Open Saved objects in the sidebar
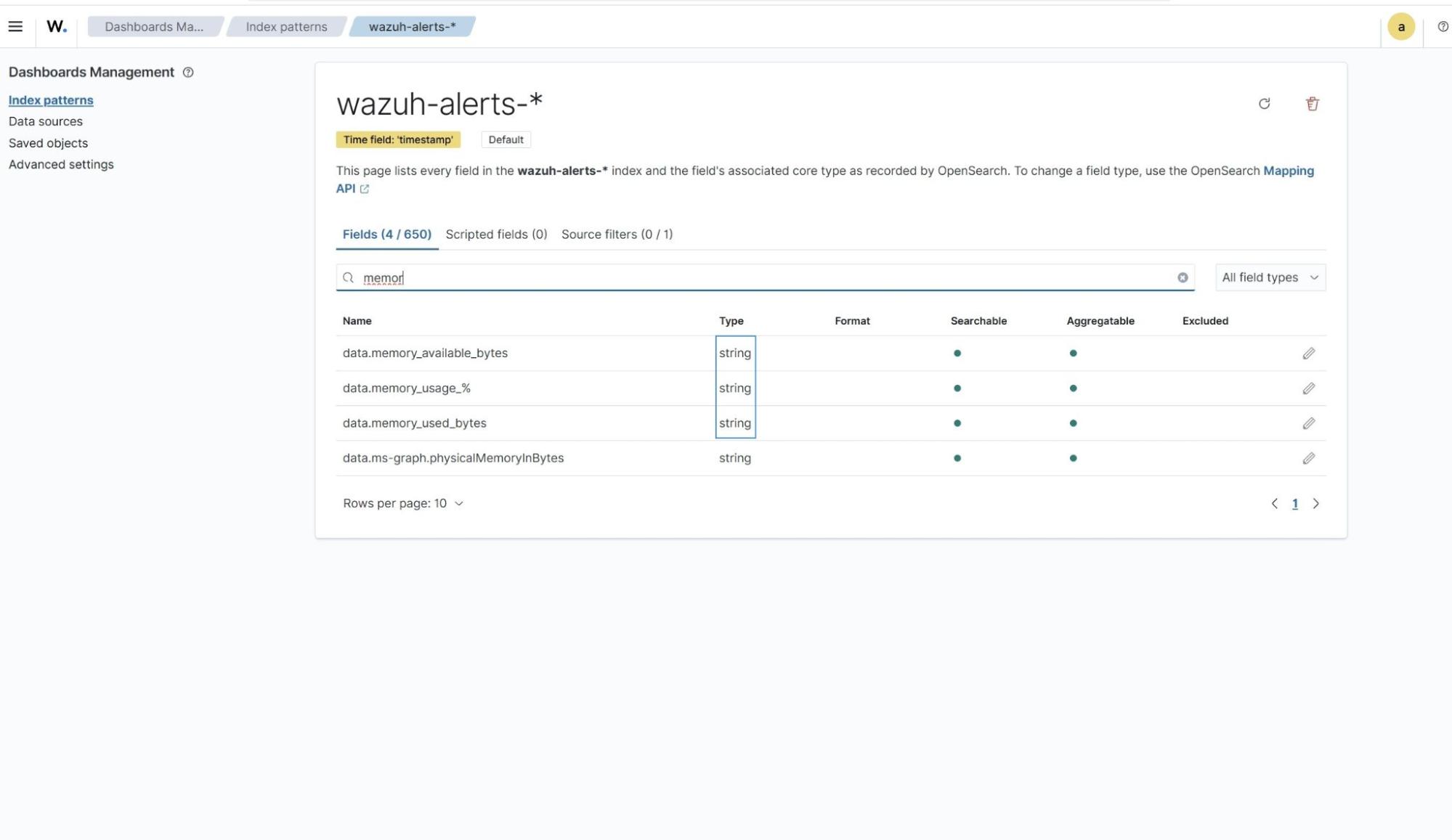The width and height of the screenshot is (1452, 840). 48,143
